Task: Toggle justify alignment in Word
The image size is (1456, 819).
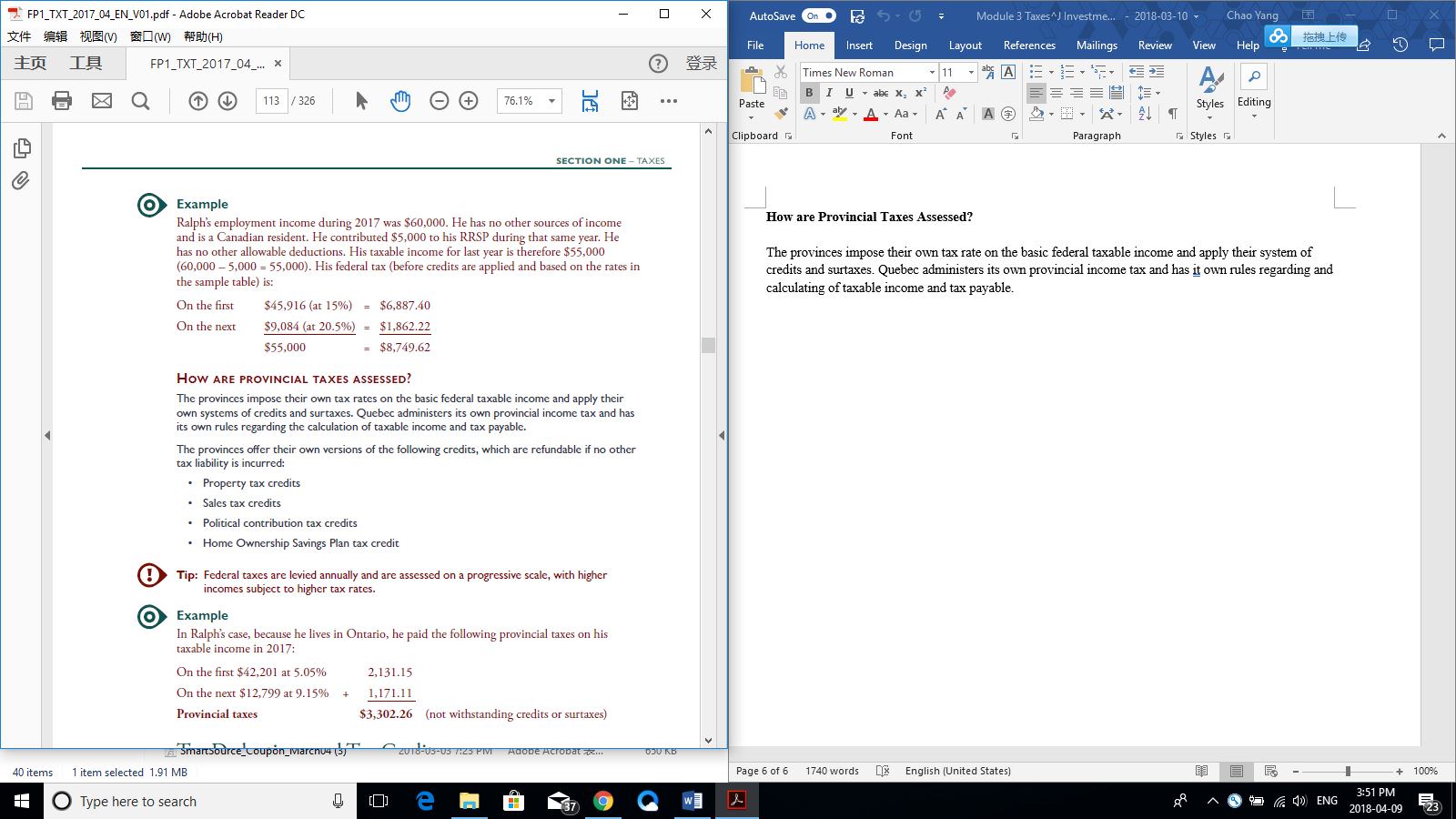Action: pyautogui.click(x=1097, y=93)
